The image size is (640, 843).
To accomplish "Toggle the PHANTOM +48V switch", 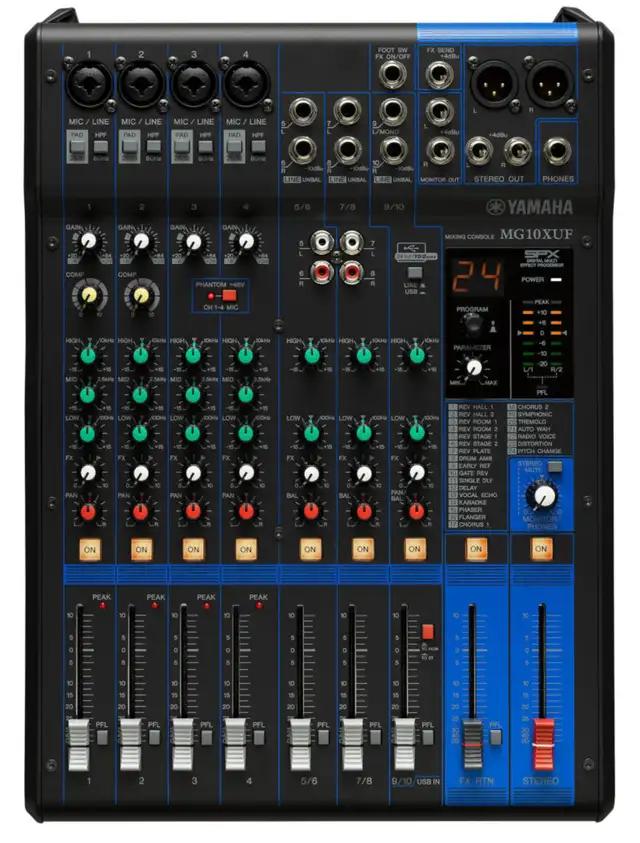I will pyautogui.click(x=230, y=296).
